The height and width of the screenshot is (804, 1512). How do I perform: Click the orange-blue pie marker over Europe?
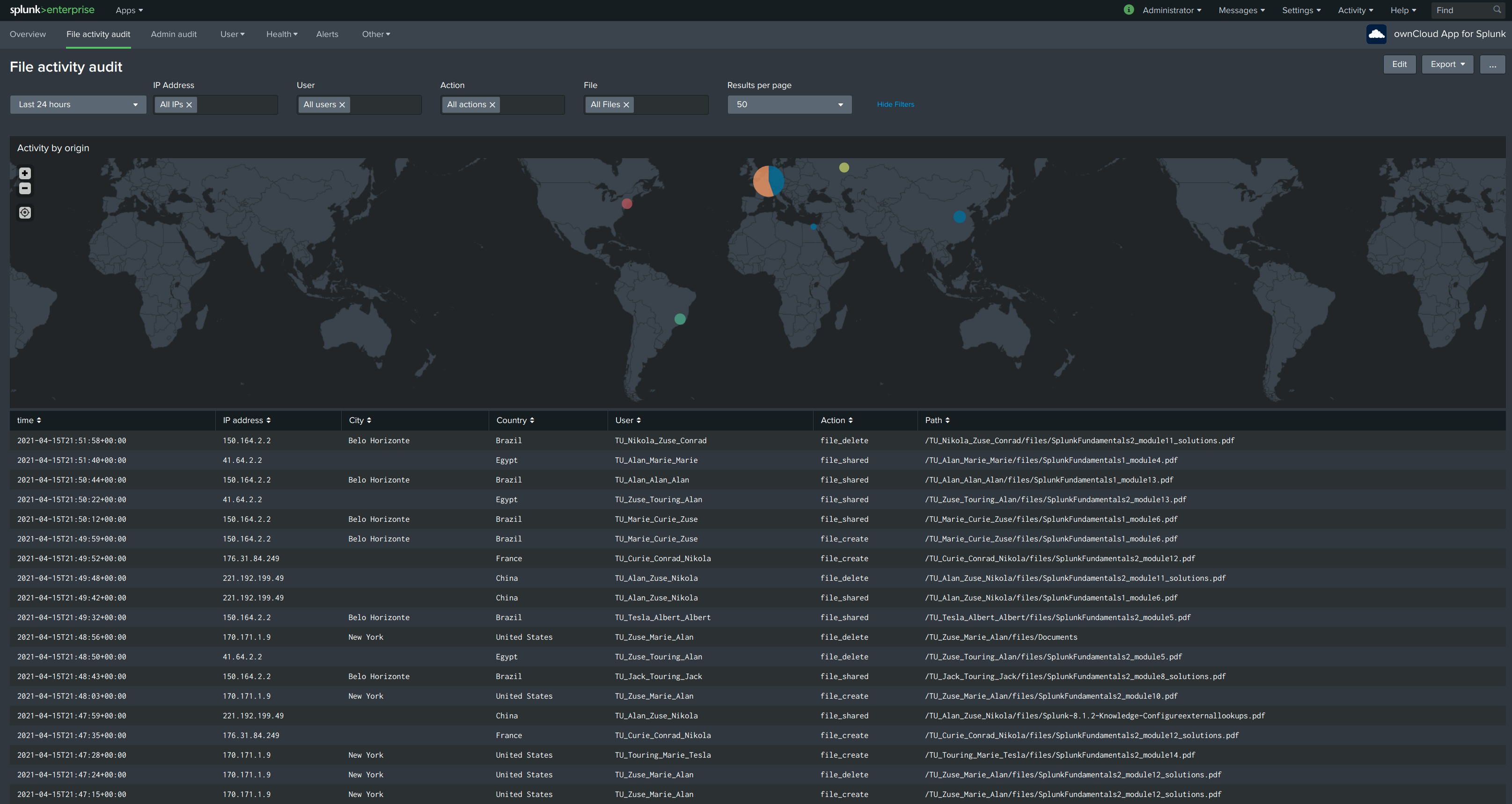pyautogui.click(x=768, y=181)
